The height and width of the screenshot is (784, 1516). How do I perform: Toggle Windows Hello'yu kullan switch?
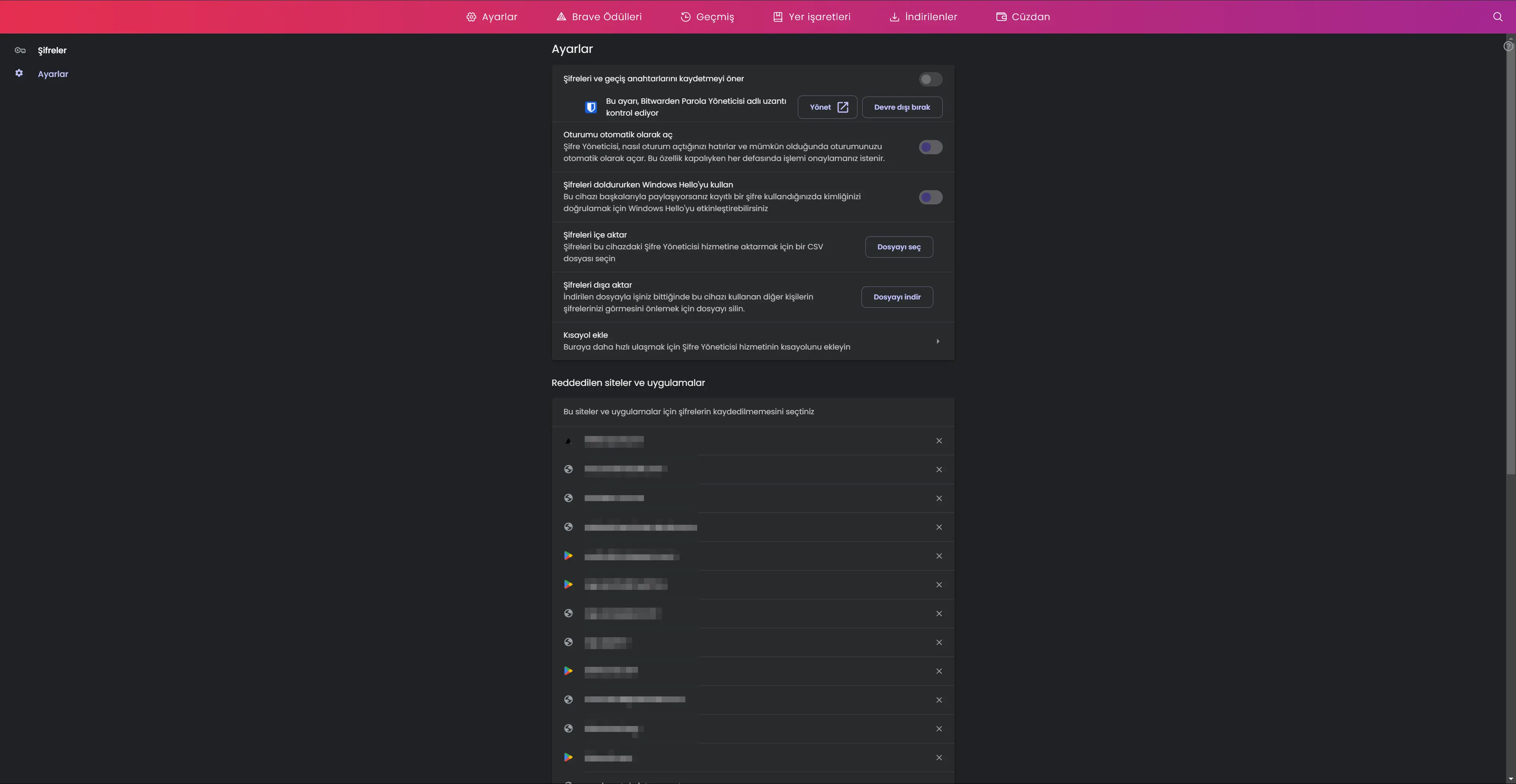click(931, 197)
